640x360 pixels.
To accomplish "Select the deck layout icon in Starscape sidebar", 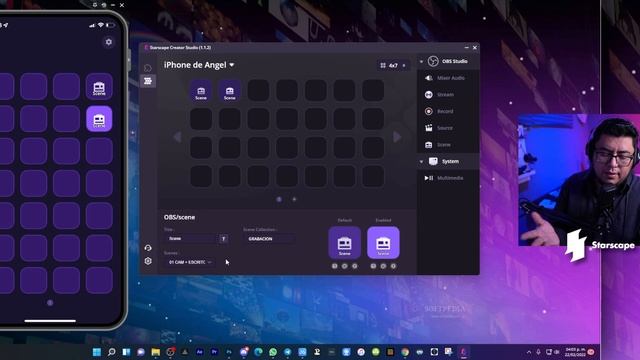I will coord(148,81).
